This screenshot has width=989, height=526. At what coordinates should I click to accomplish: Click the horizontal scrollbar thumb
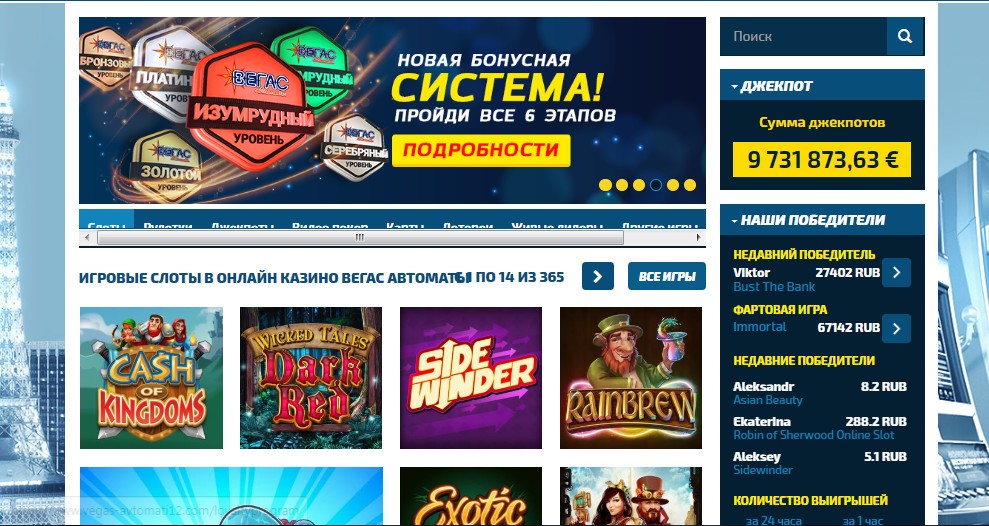click(x=360, y=237)
